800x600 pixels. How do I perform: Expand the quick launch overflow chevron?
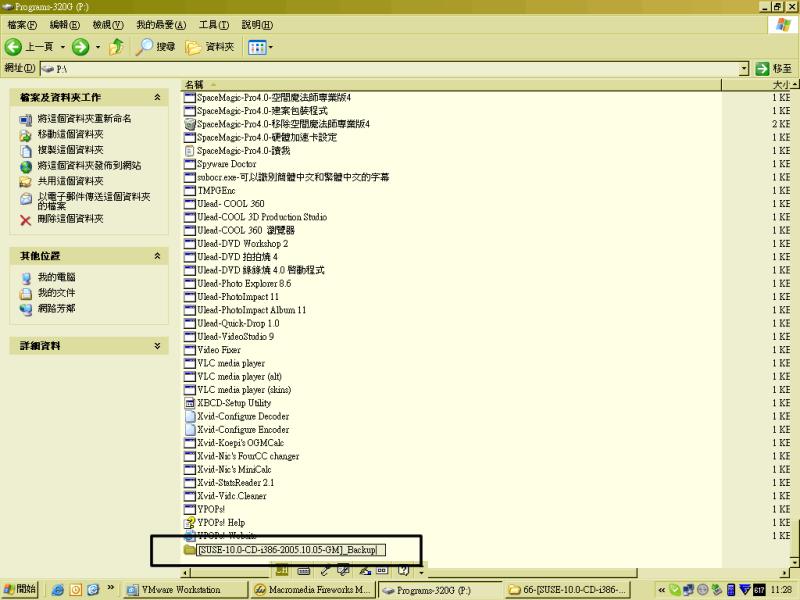(110, 588)
